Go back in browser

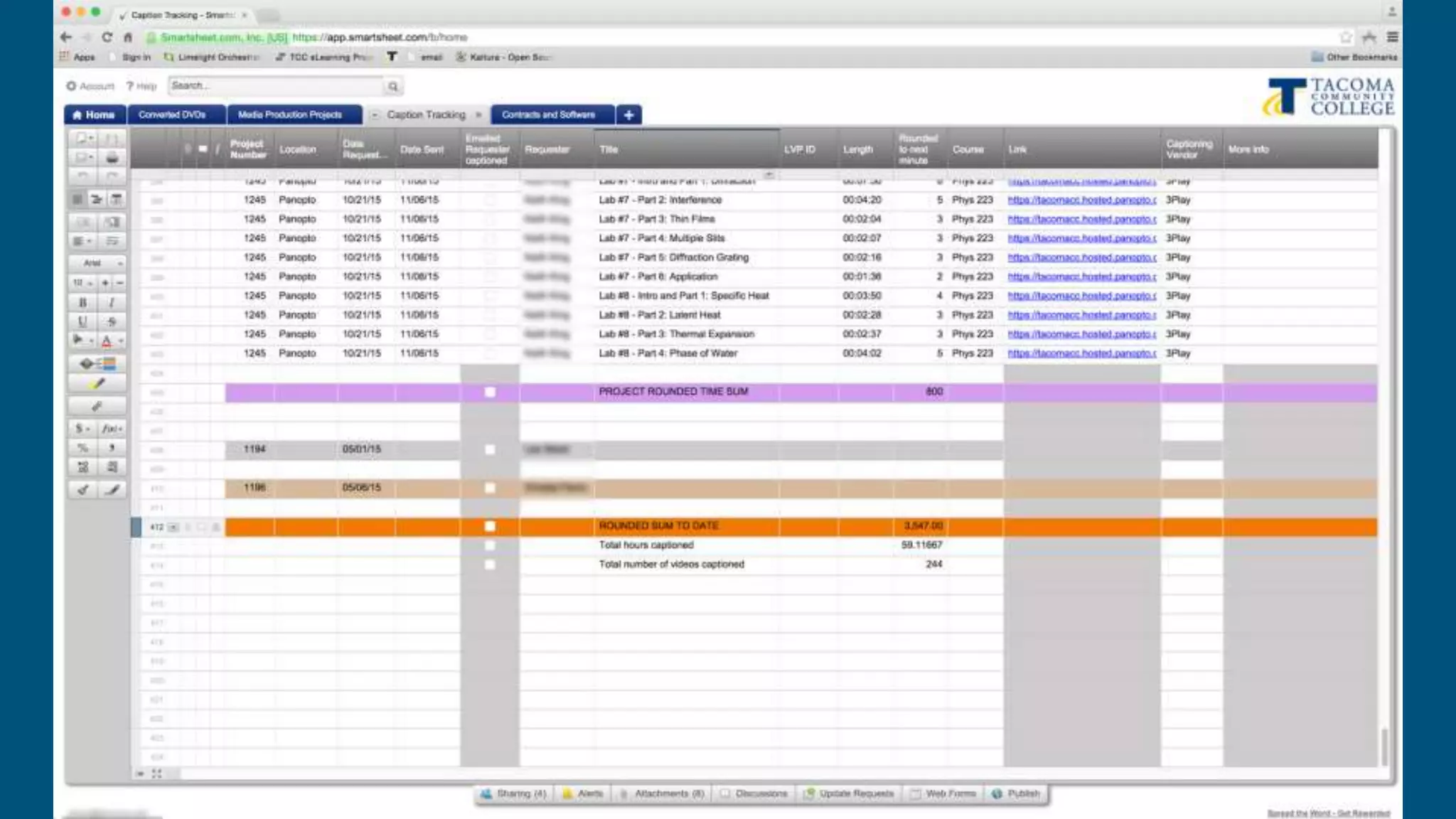tap(66, 37)
